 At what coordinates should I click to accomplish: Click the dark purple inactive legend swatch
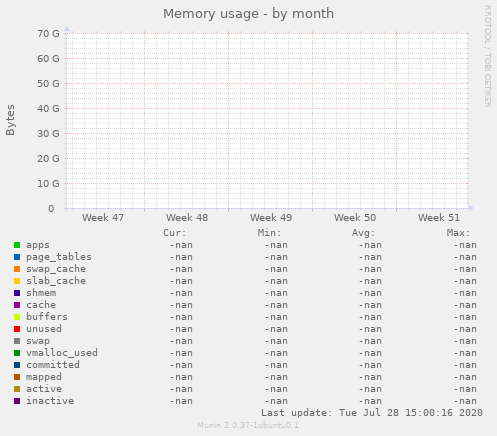click(17, 401)
